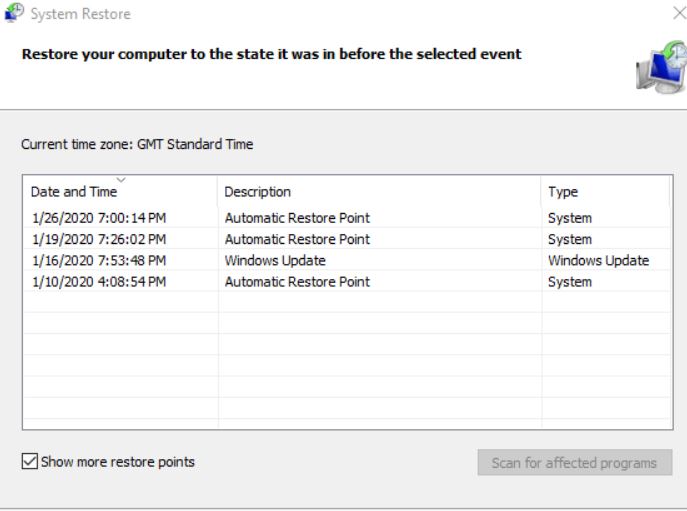
Task: Click the System Restore title bar icon
Action: point(14,12)
